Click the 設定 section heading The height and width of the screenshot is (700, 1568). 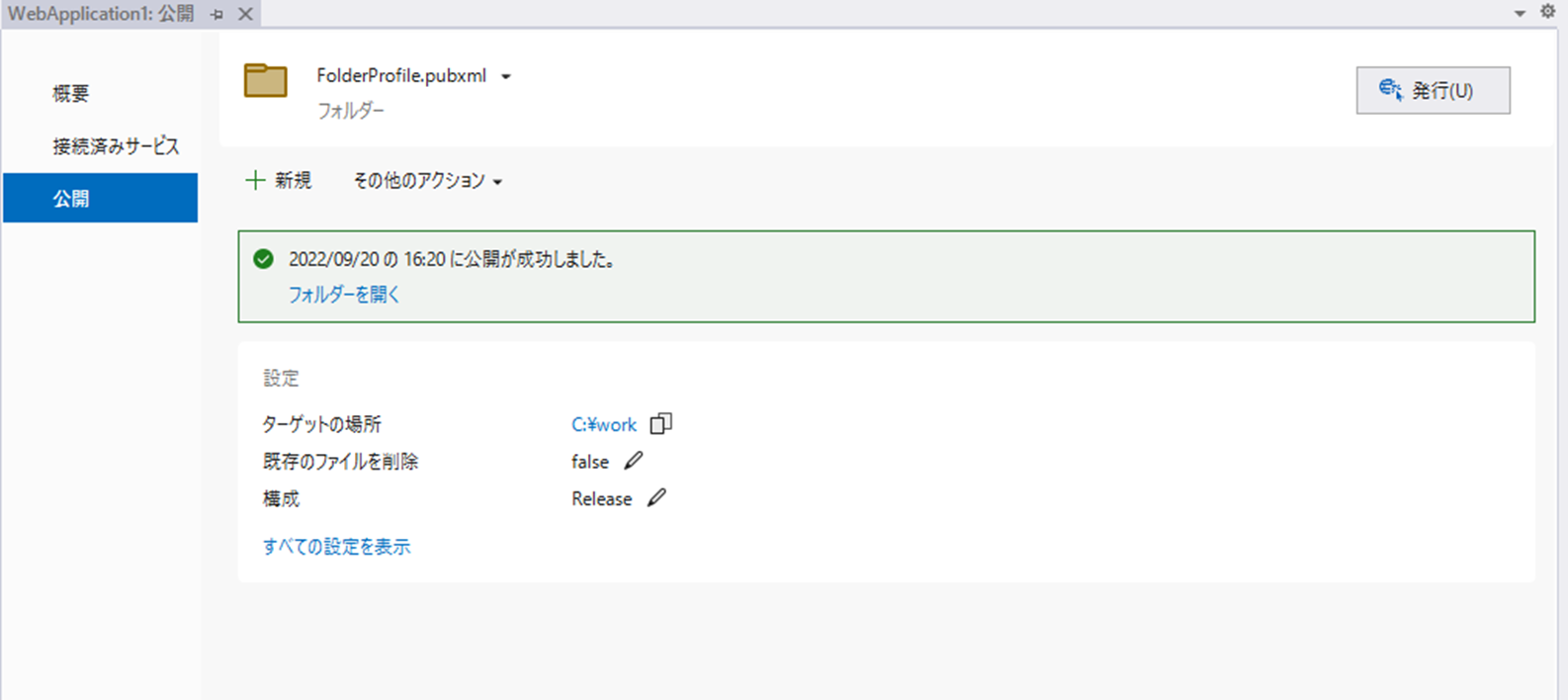tap(281, 378)
